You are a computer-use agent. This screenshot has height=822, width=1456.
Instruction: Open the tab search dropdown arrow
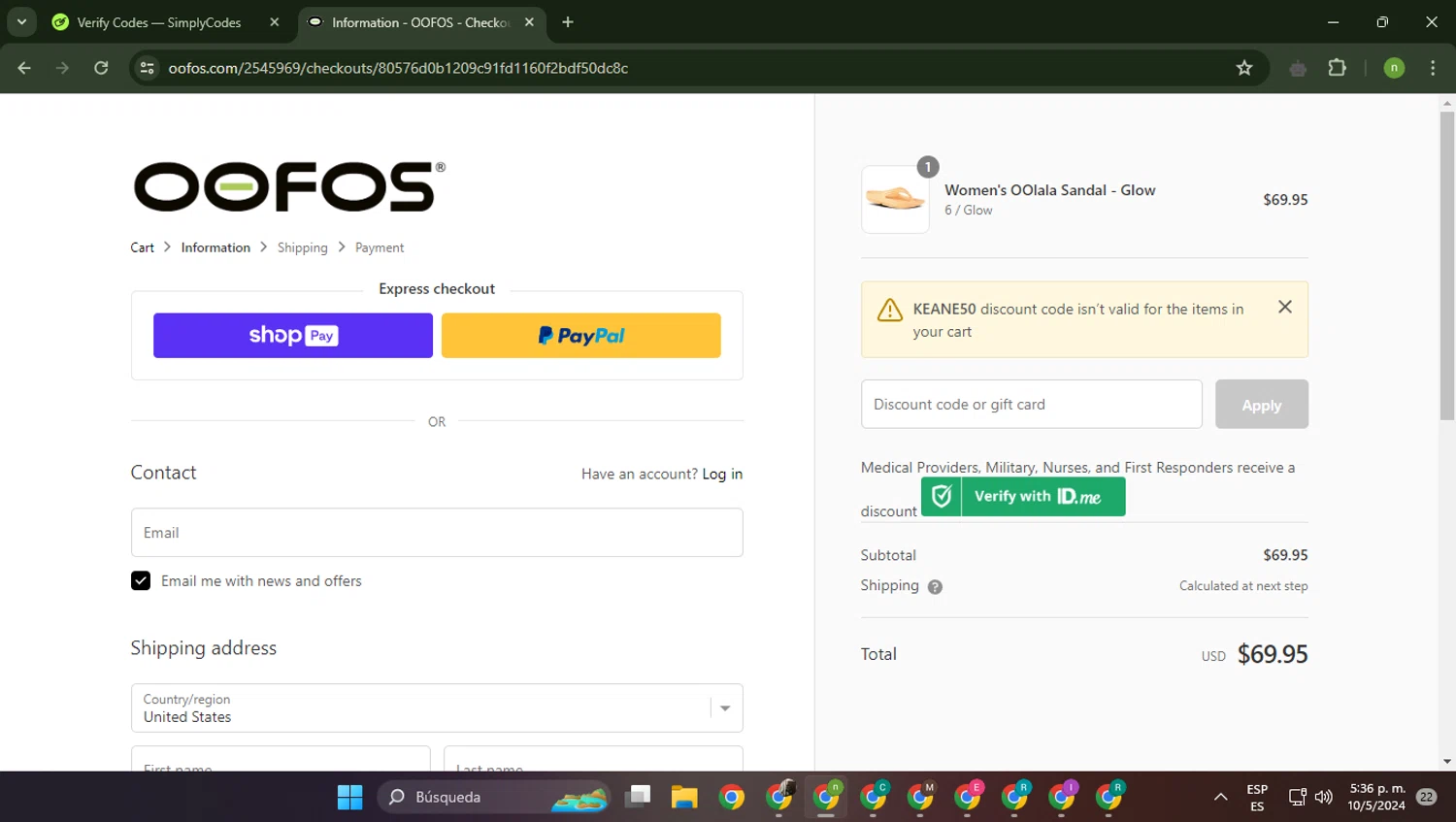(21, 21)
